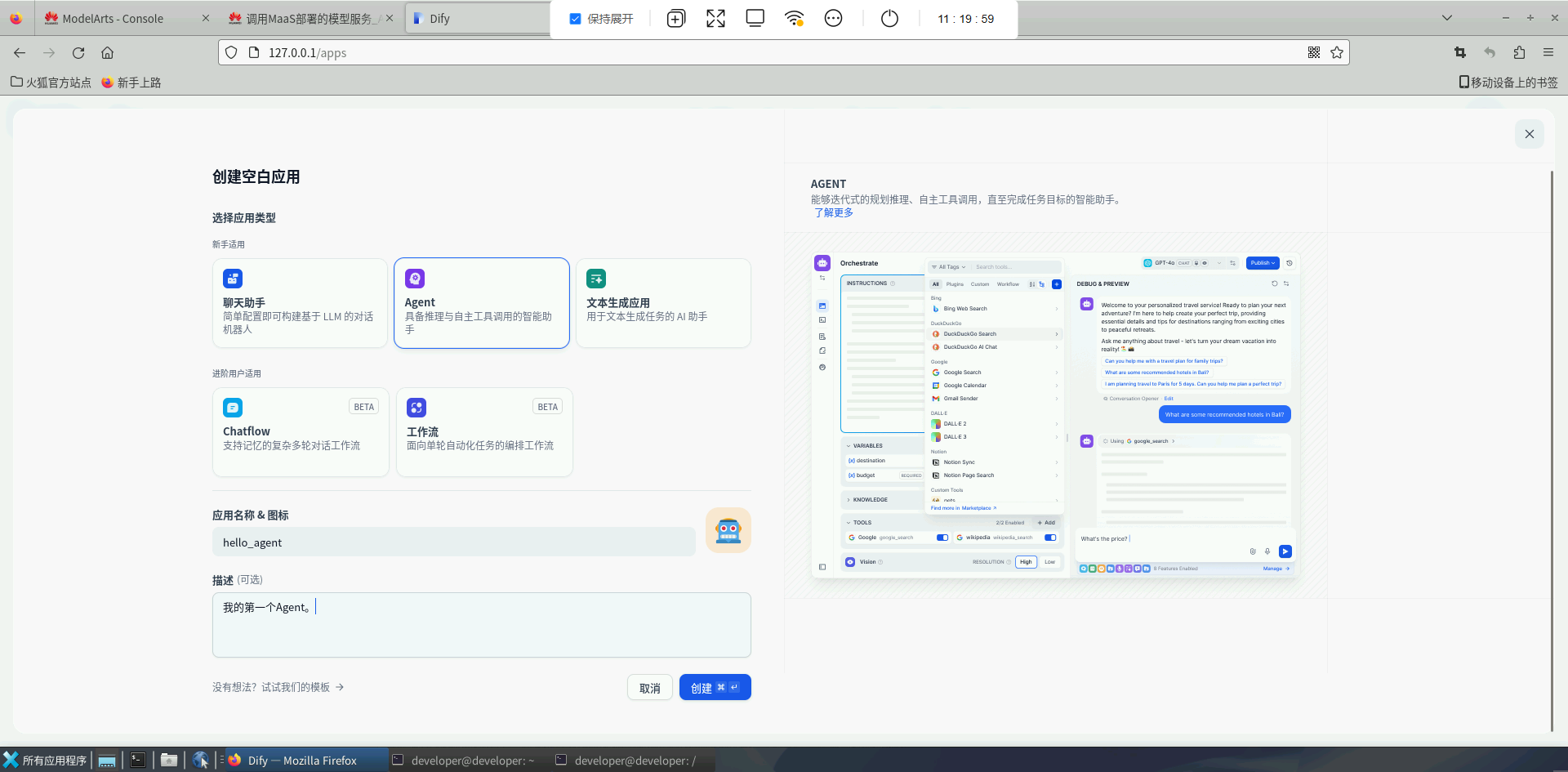Image resolution: width=1568 pixels, height=772 pixels.
Task: Reload the current page
Action: coord(78,52)
